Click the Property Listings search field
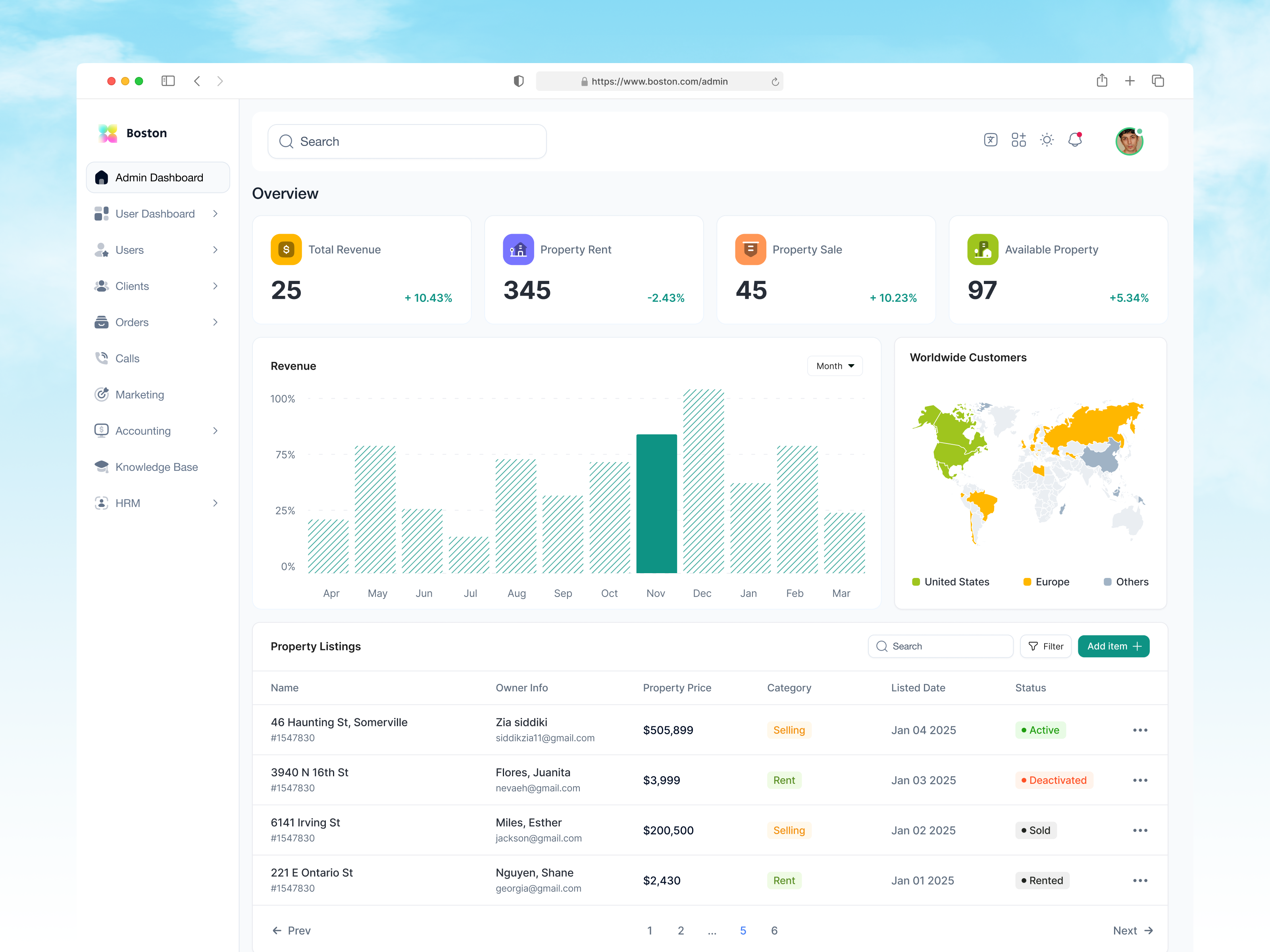1270x952 pixels. click(941, 646)
